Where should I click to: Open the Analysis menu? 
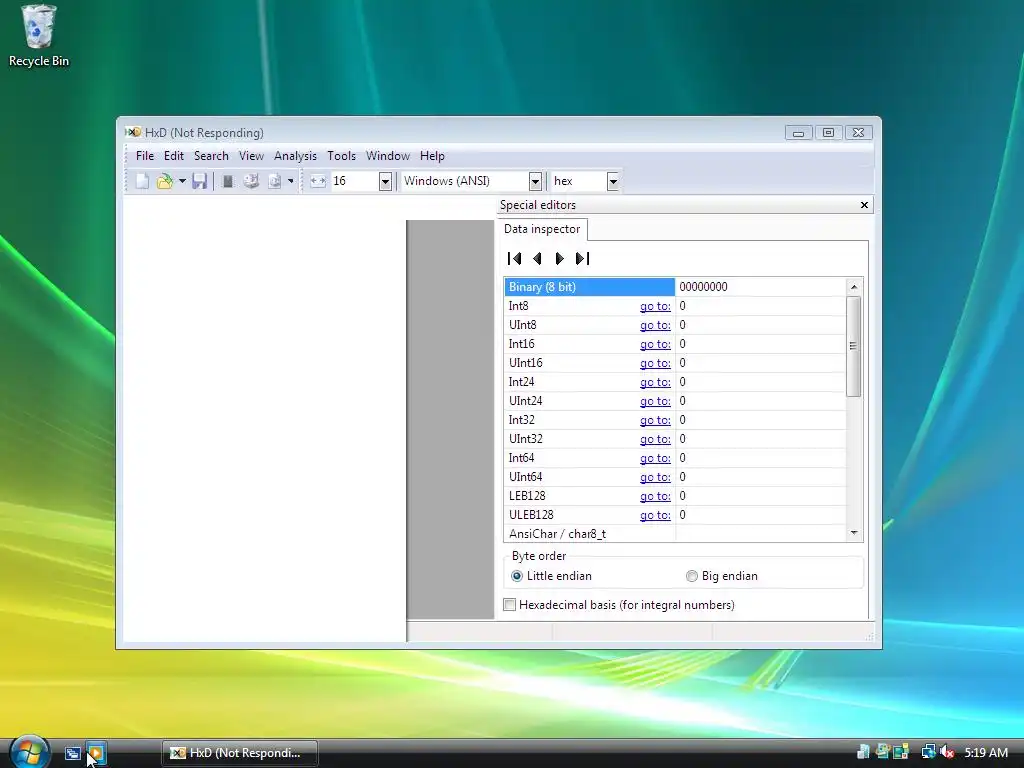[x=295, y=156]
